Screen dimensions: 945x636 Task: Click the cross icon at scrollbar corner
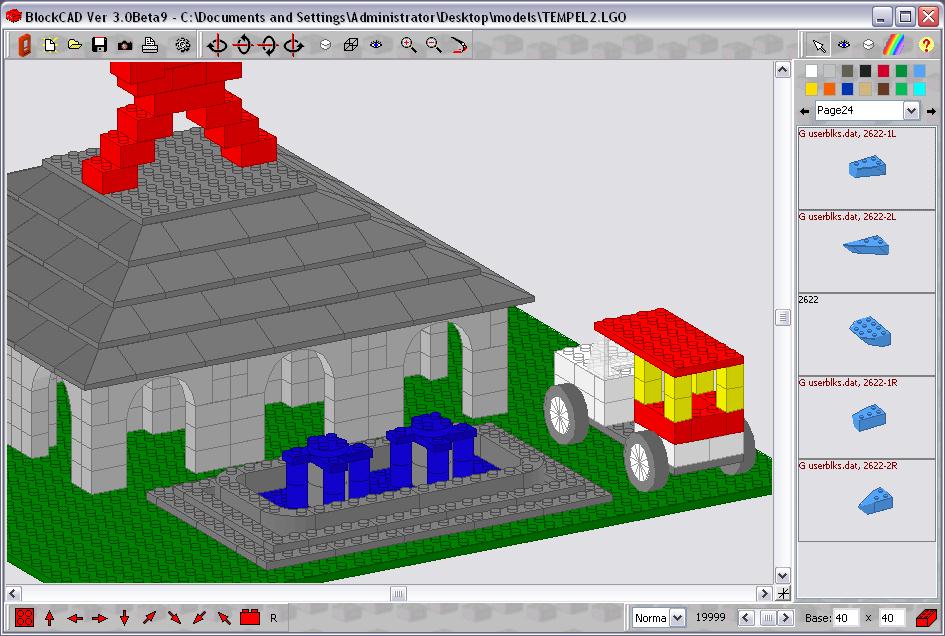point(783,594)
